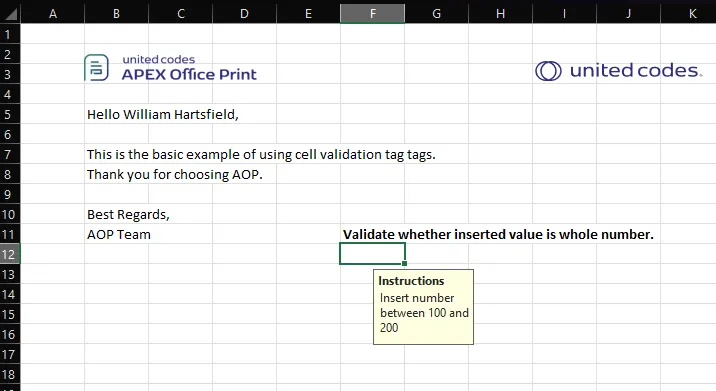This screenshot has height=391, width=716.
Task: Select row 15 header
Action: point(10,314)
